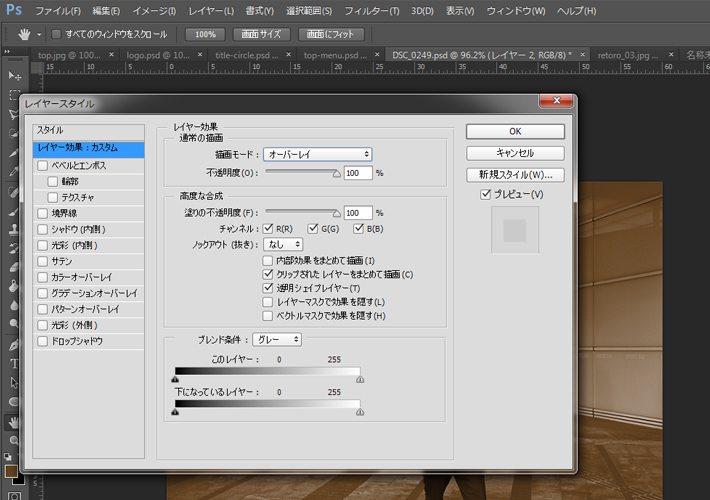Image resolution: width=710 pixels, height=500 pixels.
Task: Select the Rectangular Marquee tool
Action: (14, 95)
